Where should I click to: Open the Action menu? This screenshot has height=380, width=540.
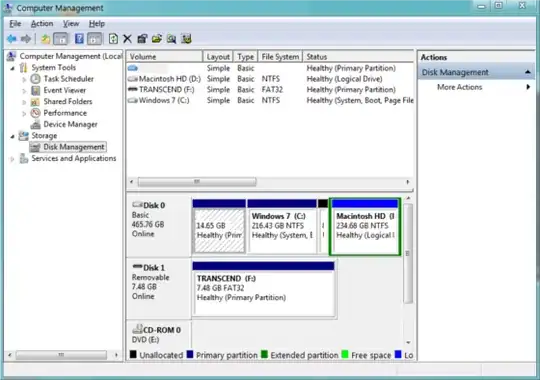click(42, 24)
